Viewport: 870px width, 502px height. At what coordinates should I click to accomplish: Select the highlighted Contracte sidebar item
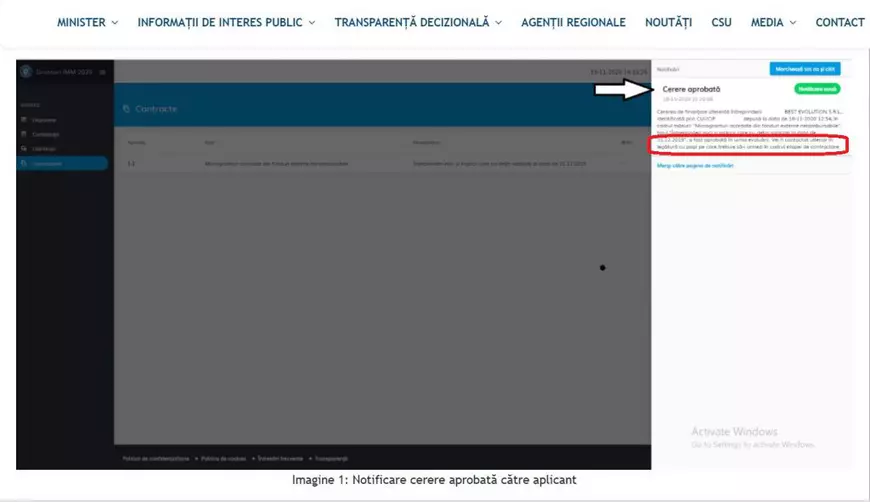[62, 163]
